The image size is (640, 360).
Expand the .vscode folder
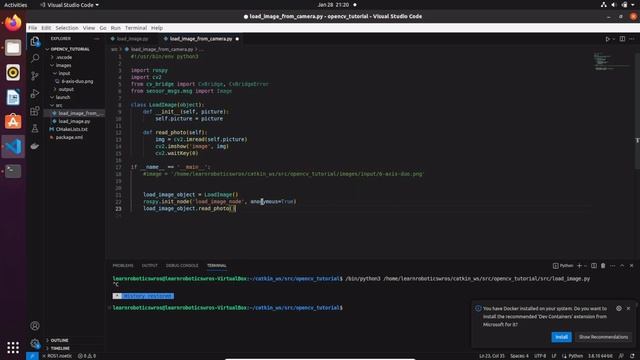tap(64, 58)
